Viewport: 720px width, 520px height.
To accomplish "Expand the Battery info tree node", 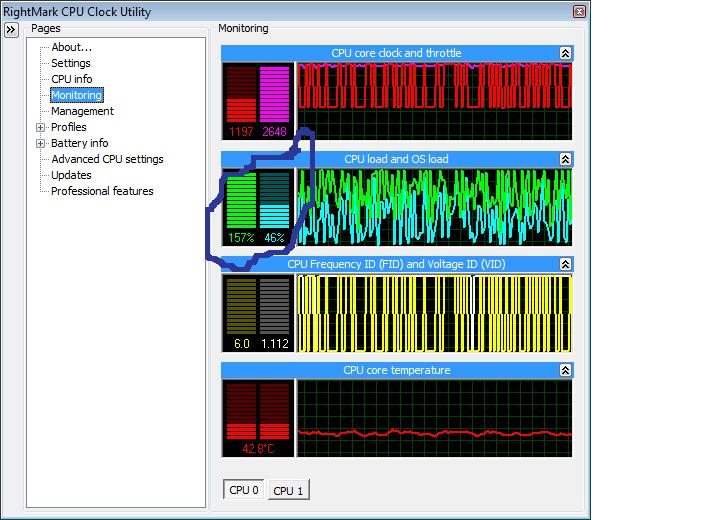I will point(40,143).
